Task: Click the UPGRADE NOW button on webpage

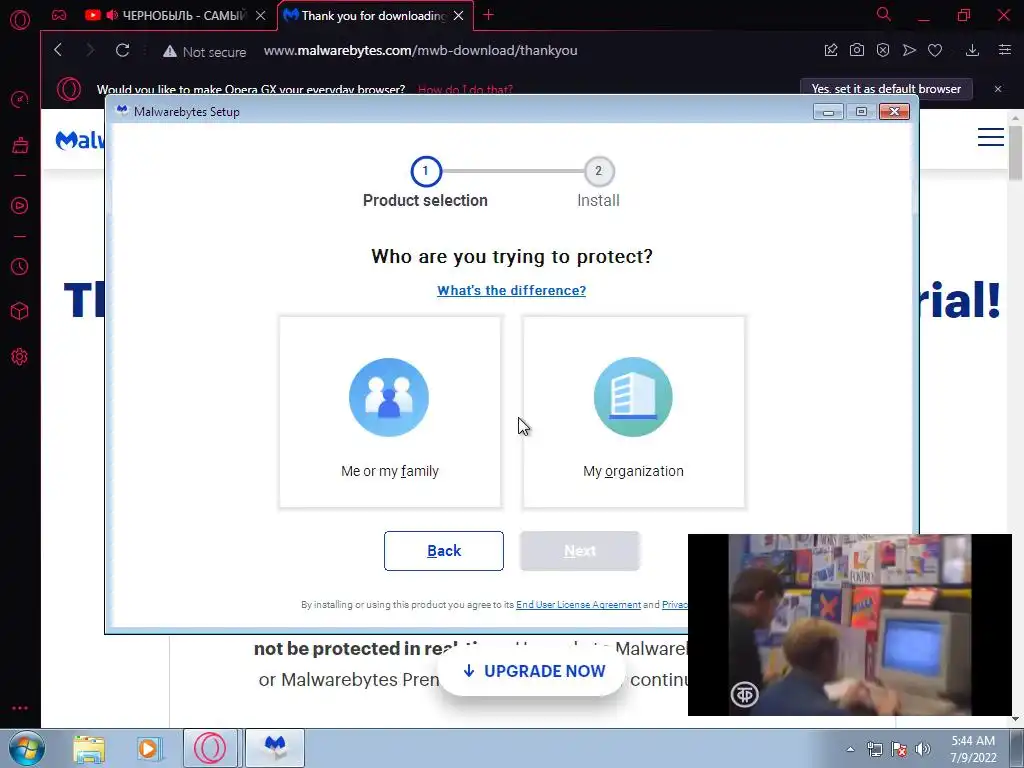Action: pos(532,671)
